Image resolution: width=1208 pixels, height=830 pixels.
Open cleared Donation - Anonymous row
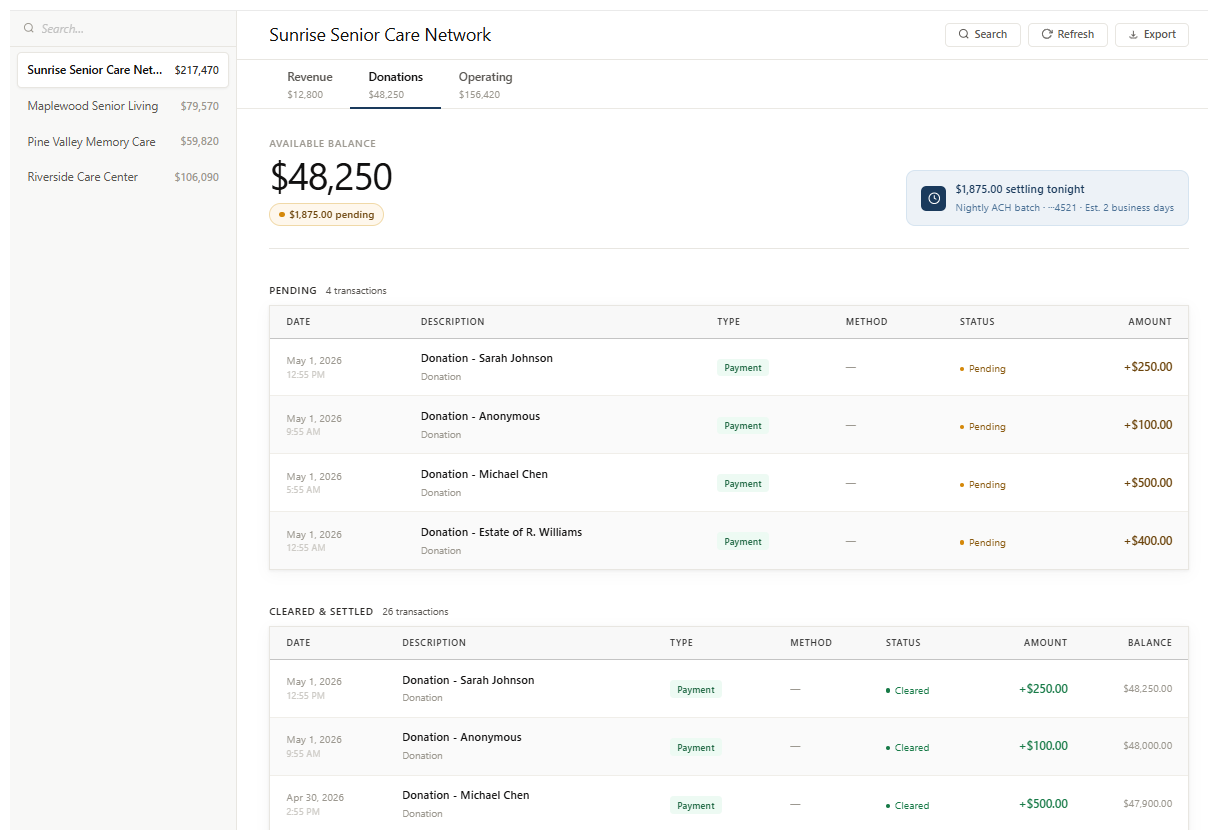pyautogui.click(x=728, y=747)
